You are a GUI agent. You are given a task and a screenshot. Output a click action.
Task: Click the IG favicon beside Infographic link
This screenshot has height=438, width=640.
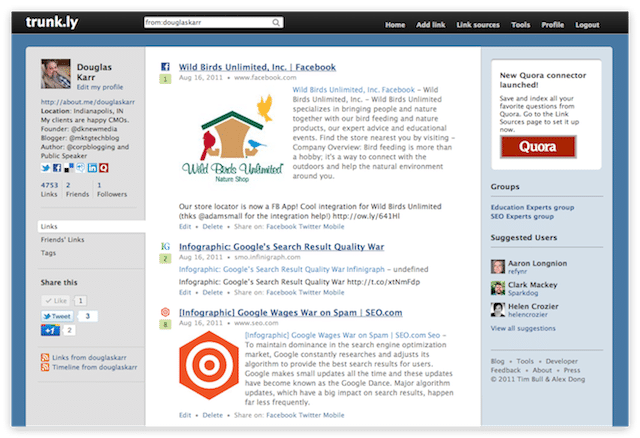coord(165,246)
